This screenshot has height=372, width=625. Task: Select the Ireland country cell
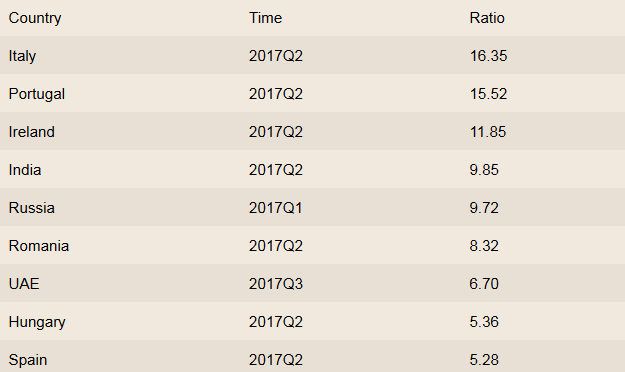click(31, 132)
